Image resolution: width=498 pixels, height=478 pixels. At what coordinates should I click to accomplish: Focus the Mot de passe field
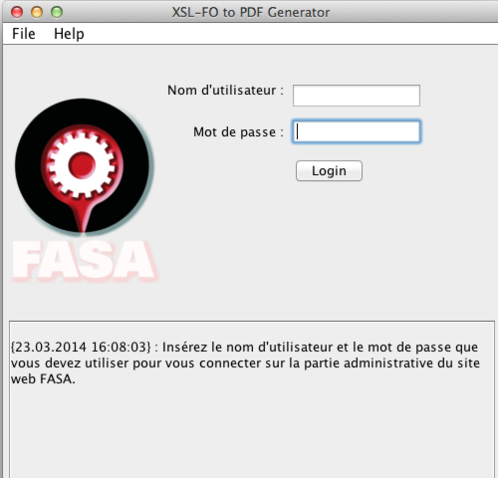pyautogui.click(x=356, y=132)
